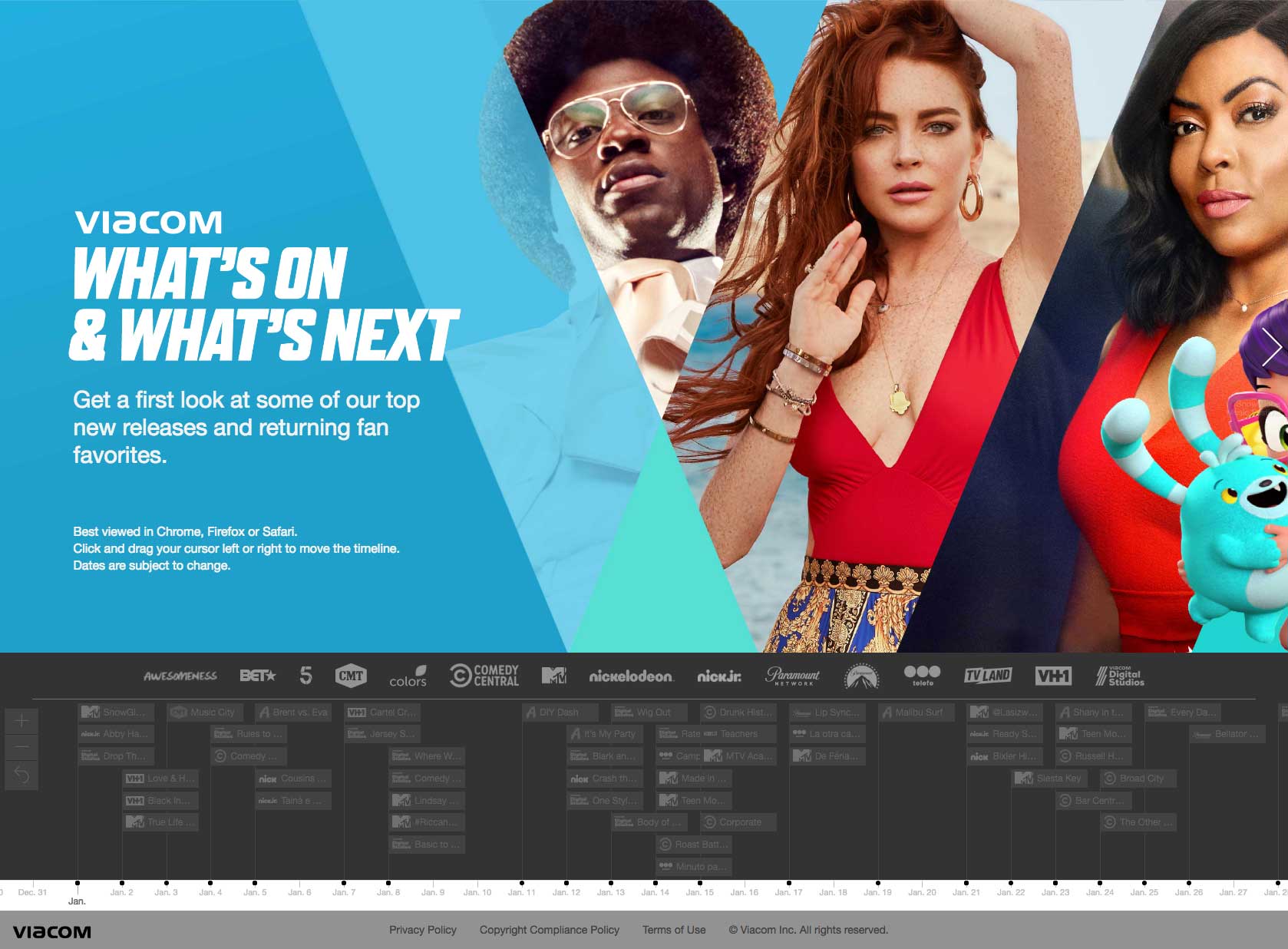Open the It's My Party timeline entry
Image resolution: width=1288 pixels, height=949 pixels.
[605, 734]
